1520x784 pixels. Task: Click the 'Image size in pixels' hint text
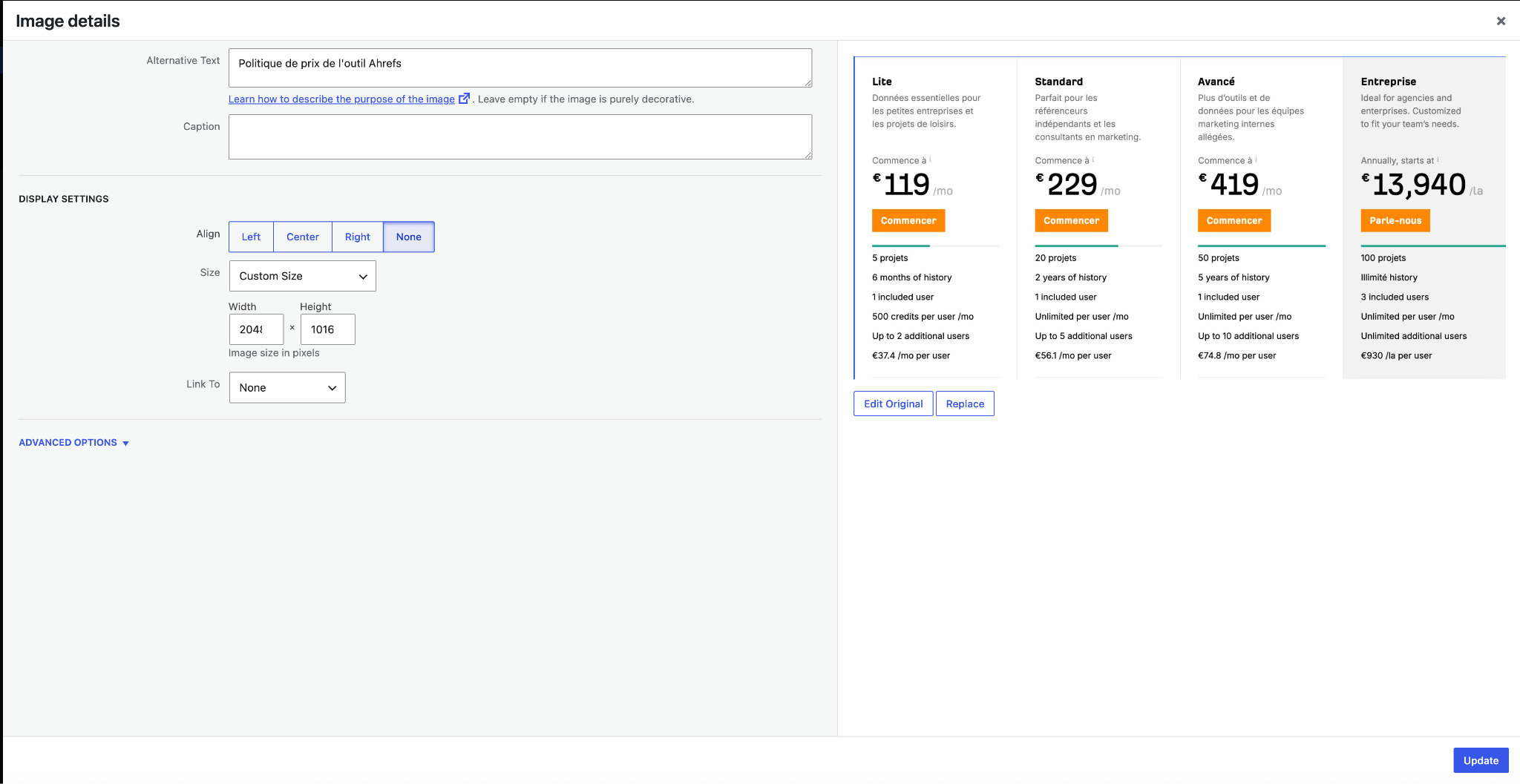(x=274, y=353)
